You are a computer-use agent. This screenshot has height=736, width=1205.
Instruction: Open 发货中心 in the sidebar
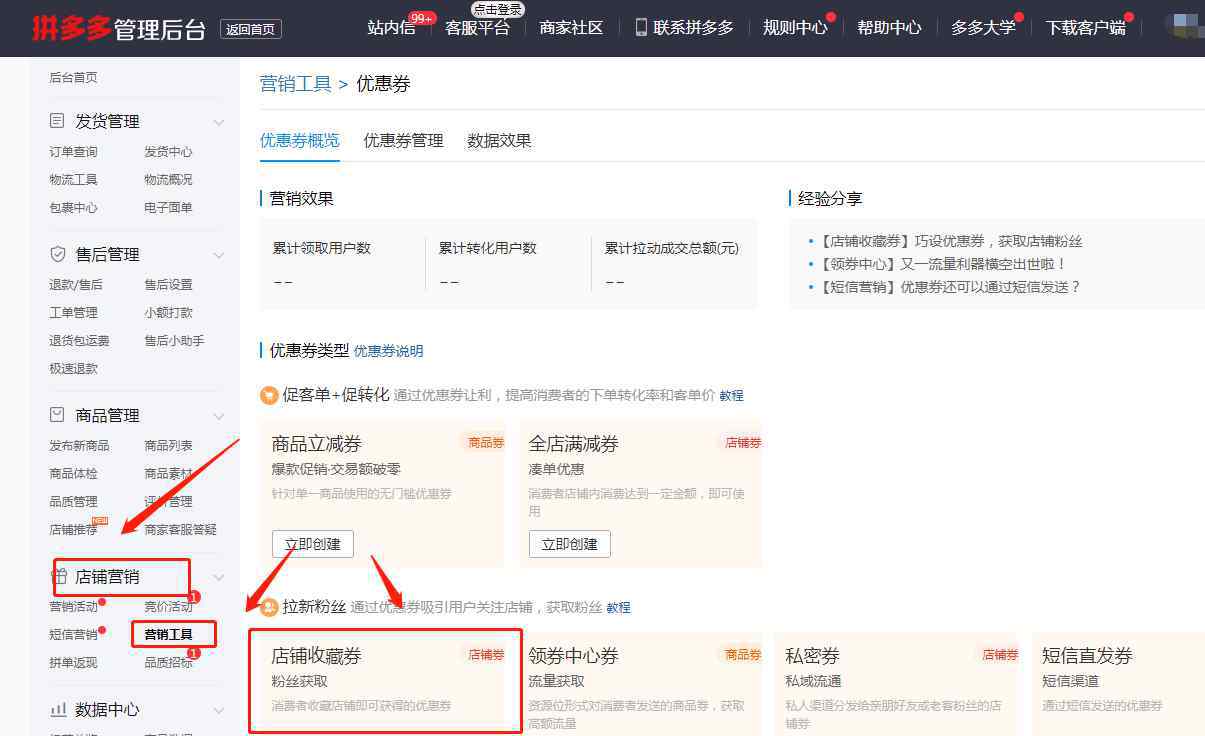tap(168, 152)
